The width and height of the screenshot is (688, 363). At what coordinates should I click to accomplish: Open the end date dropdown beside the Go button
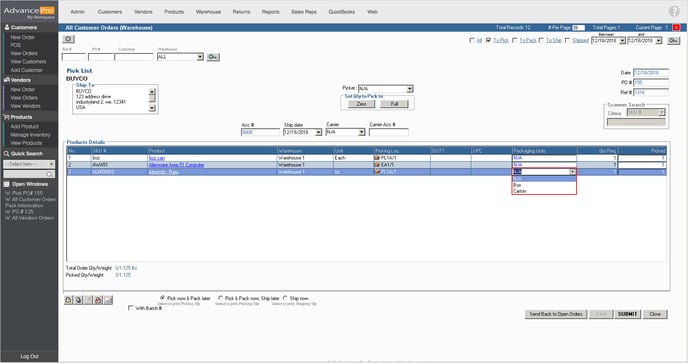pos(659,40)
